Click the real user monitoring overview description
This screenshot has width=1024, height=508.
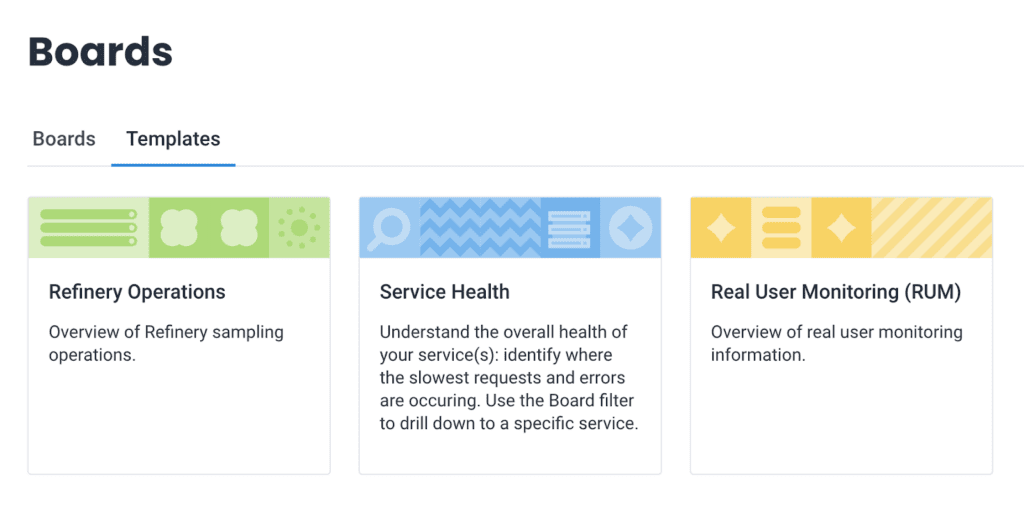[x=836, y=343]
